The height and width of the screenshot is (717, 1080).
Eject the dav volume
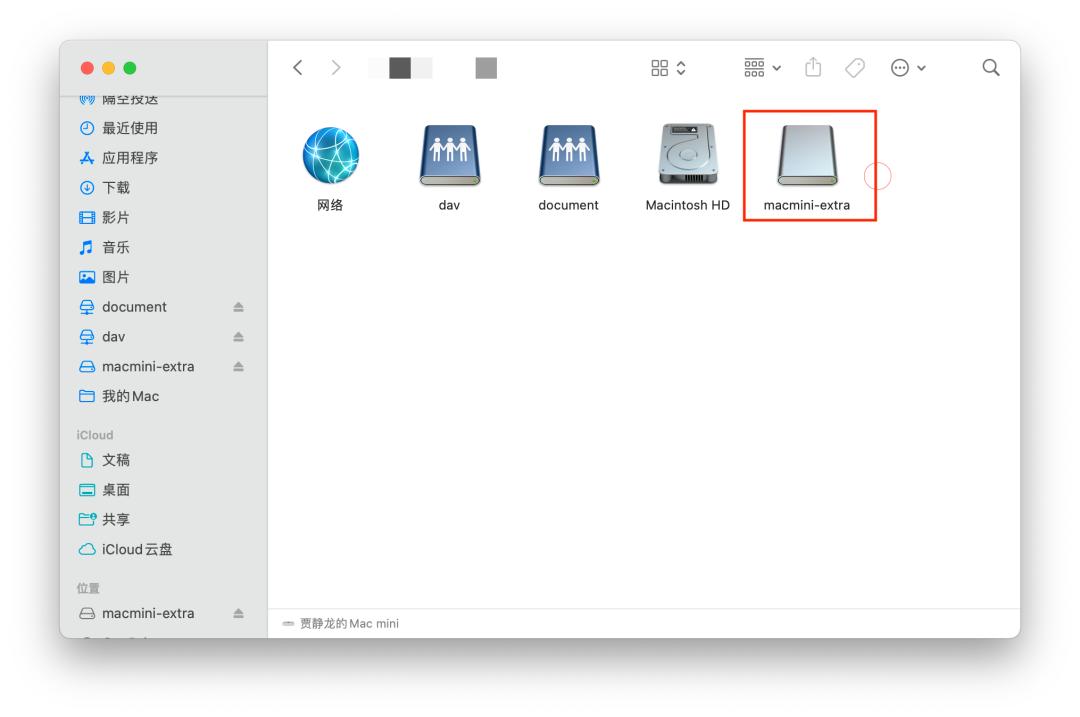click(x=238, y=337)
